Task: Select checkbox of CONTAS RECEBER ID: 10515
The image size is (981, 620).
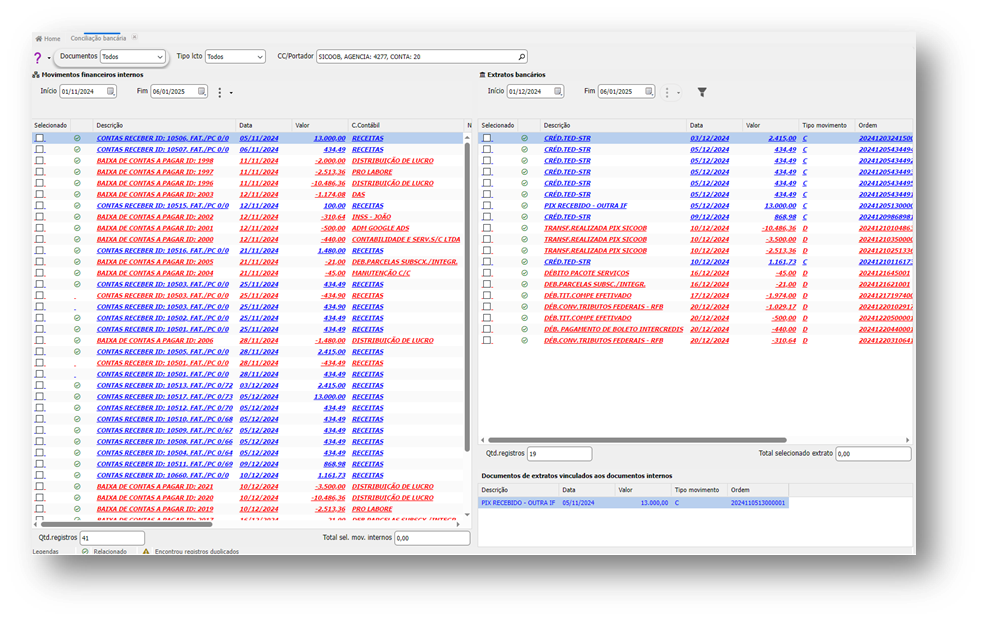Action: click(x=39, y=206)
